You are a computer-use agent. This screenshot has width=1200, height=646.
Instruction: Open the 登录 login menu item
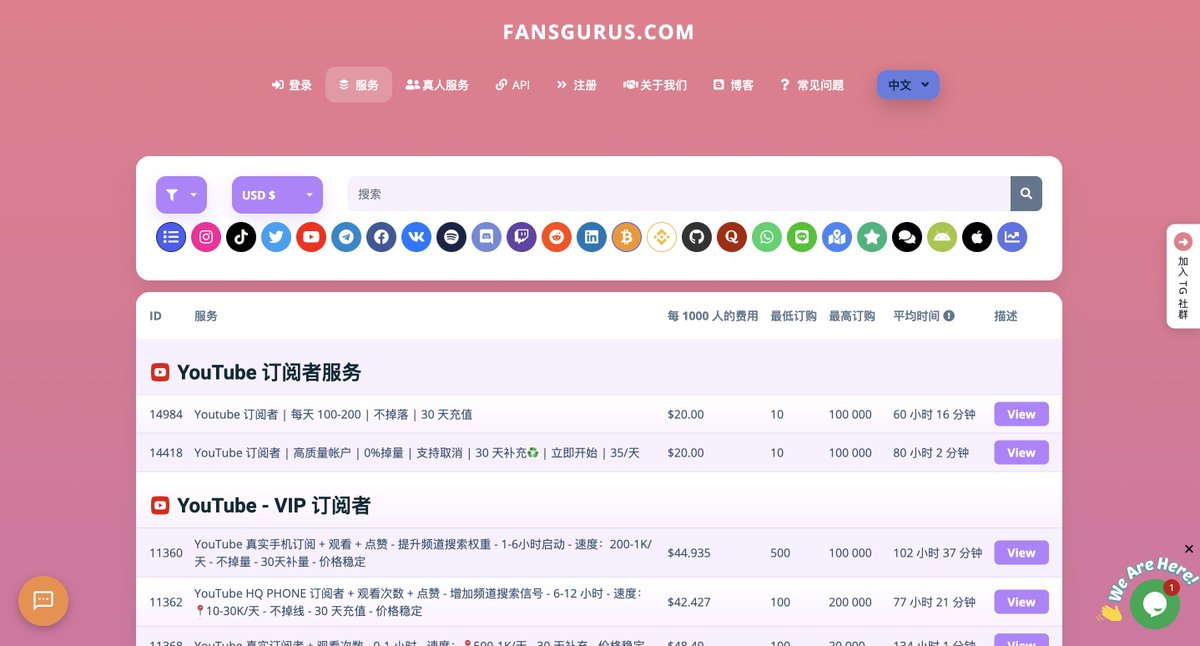pos(292,85)
